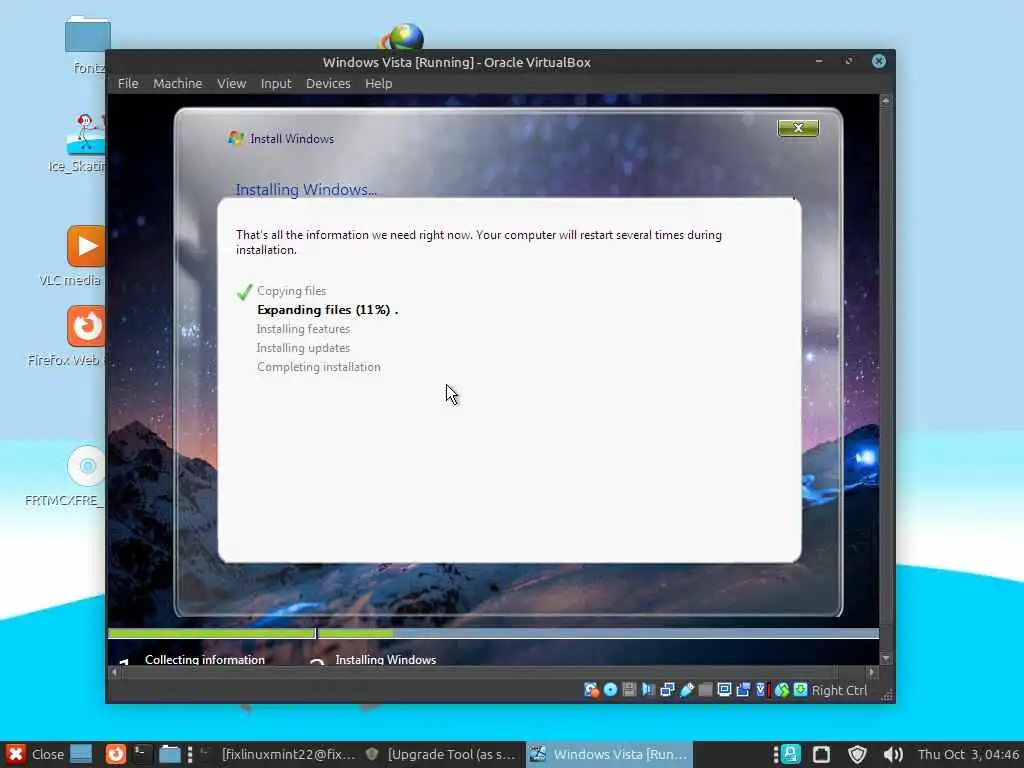Click the Installing Windows progress bar
Image resolution: width=1024 pixels, height=768 pixels.
(598, 633)
